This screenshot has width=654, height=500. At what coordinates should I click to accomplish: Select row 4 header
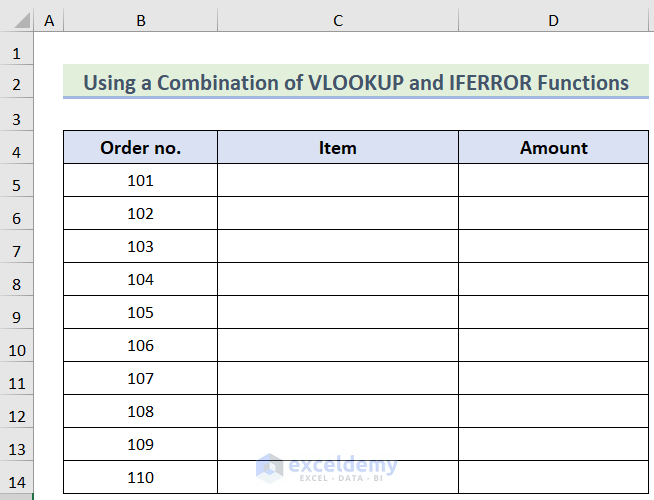coord(16,152)
